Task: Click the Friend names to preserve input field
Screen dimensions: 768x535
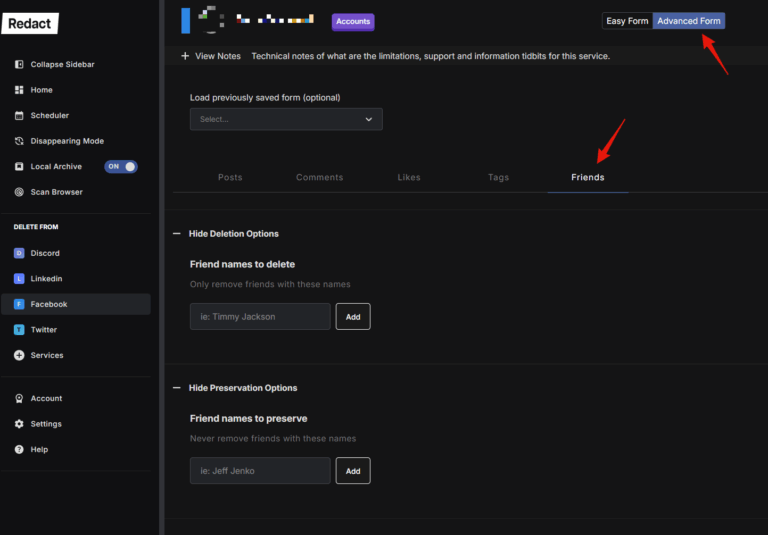Action: pos(260,471)
